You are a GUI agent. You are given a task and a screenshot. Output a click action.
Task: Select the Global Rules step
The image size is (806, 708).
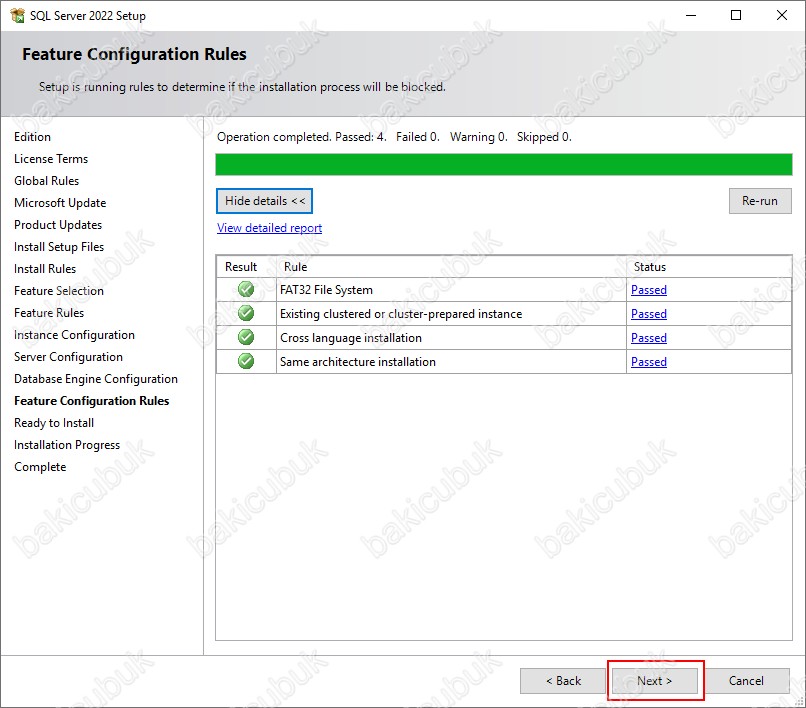coord(46,181)
